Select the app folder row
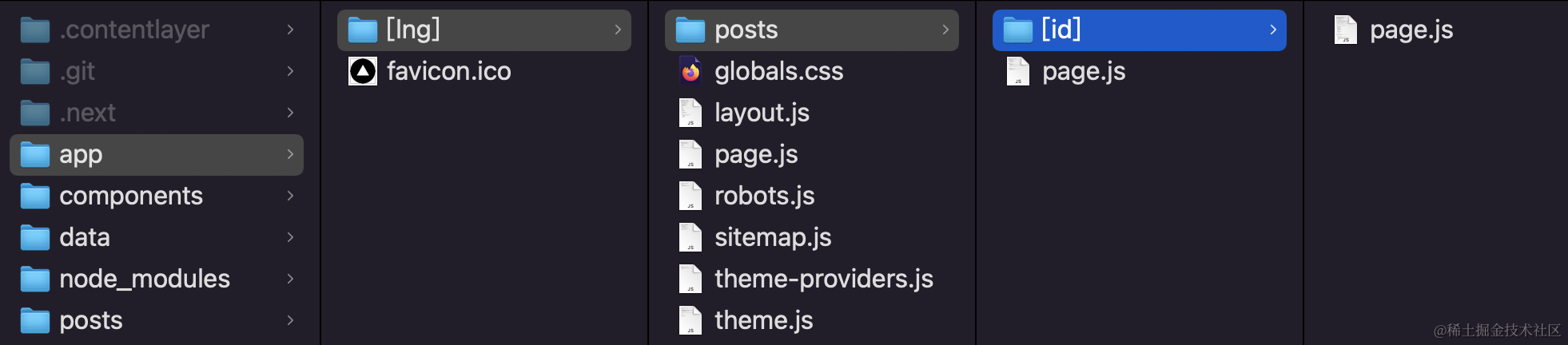The image size is (1568, 345). (156, 154)
